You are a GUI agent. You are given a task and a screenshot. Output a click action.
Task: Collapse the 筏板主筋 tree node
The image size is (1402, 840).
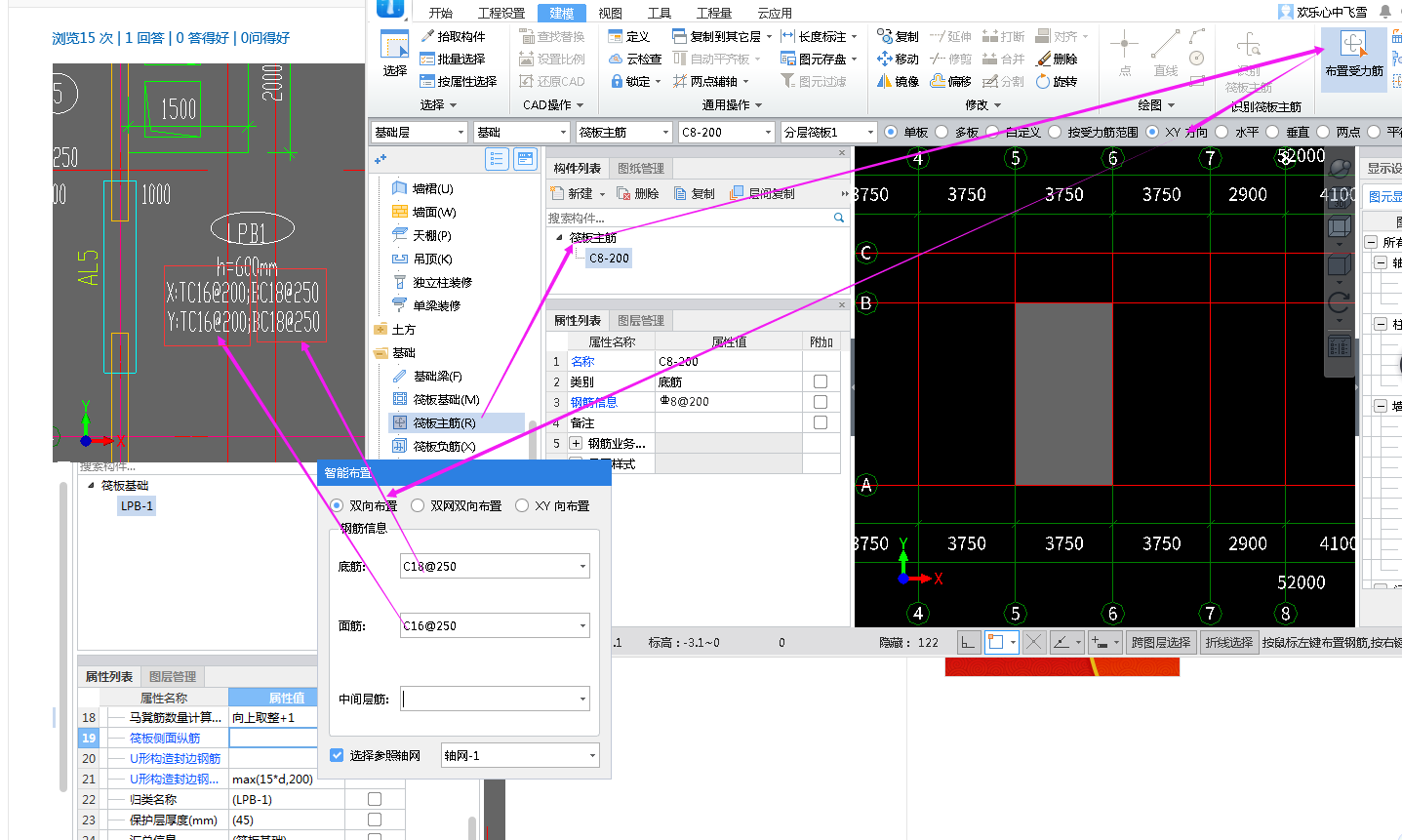tap(559, 237)
